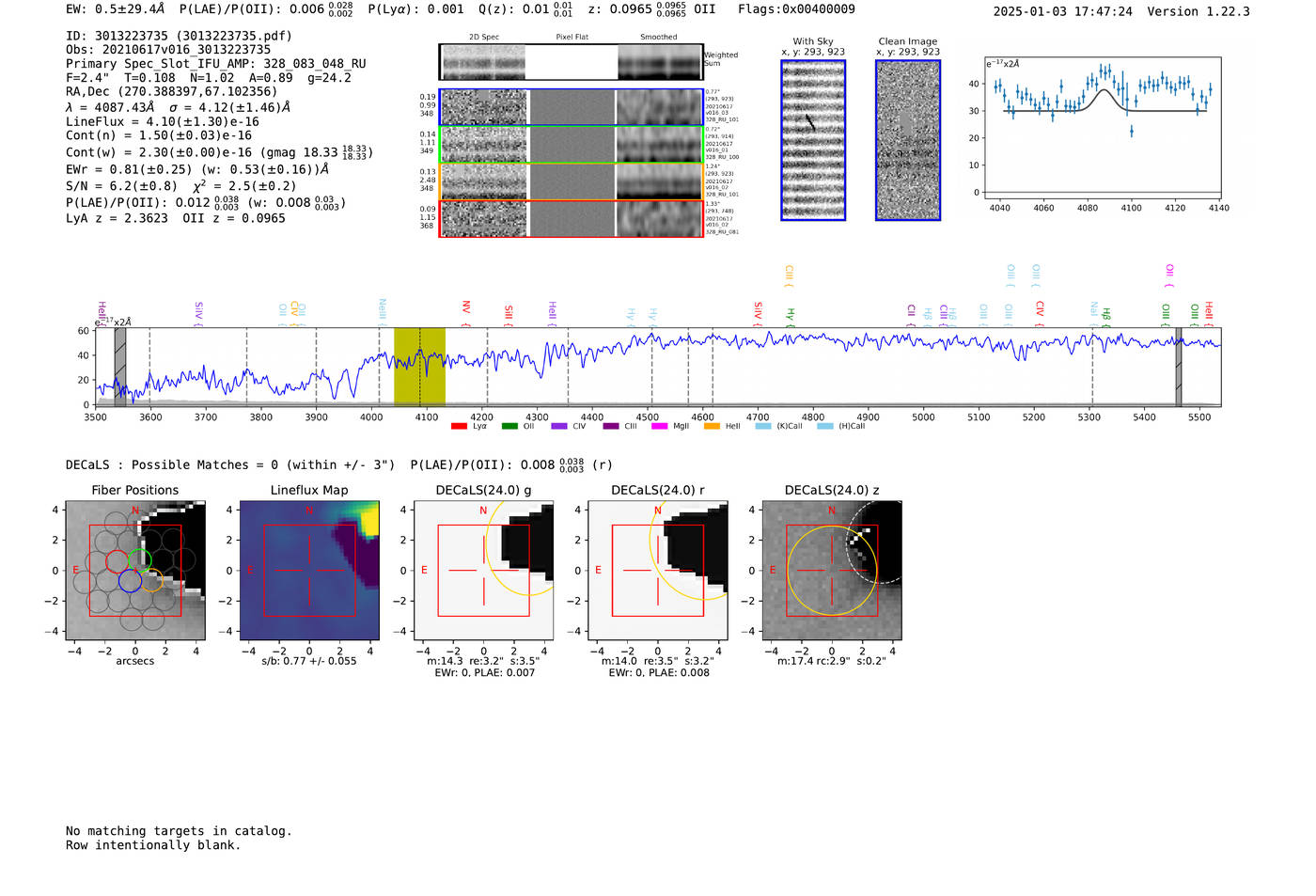This screenshot has width=1316, height=896.
Task: Click the Flags:0x00400009 text
Action: pyautogui.click(x=796, y=9)
